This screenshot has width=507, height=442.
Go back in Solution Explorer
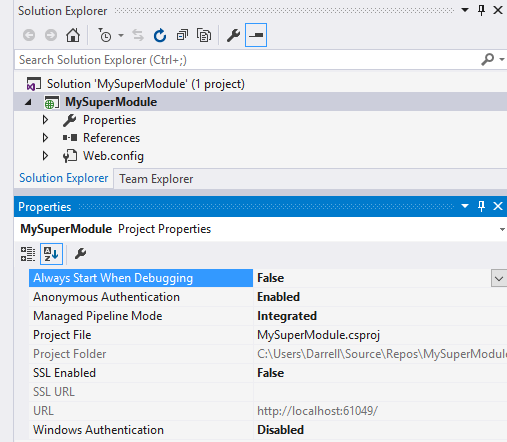click(x=29, y=35)
